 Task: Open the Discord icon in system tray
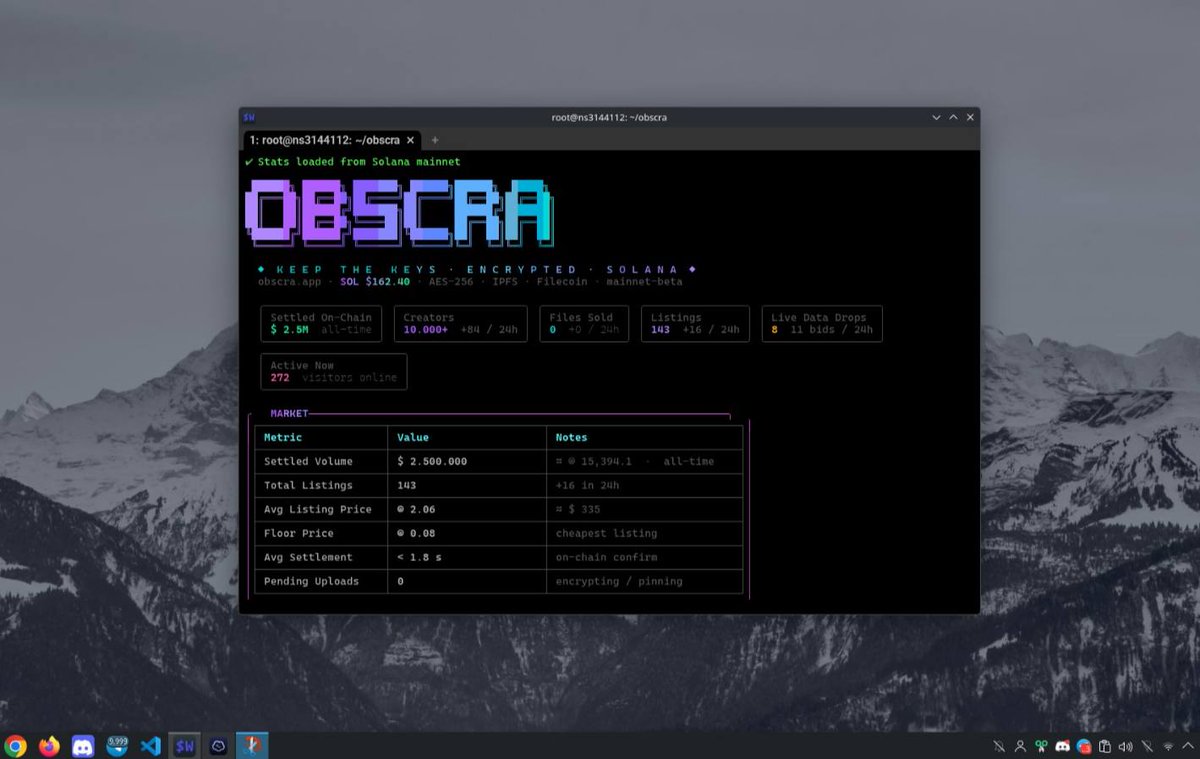[x=1062, y=746]
